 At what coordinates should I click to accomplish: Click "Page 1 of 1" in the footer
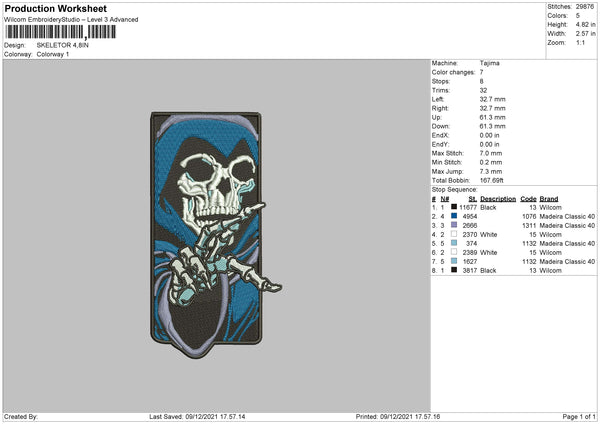coord(579,416)
